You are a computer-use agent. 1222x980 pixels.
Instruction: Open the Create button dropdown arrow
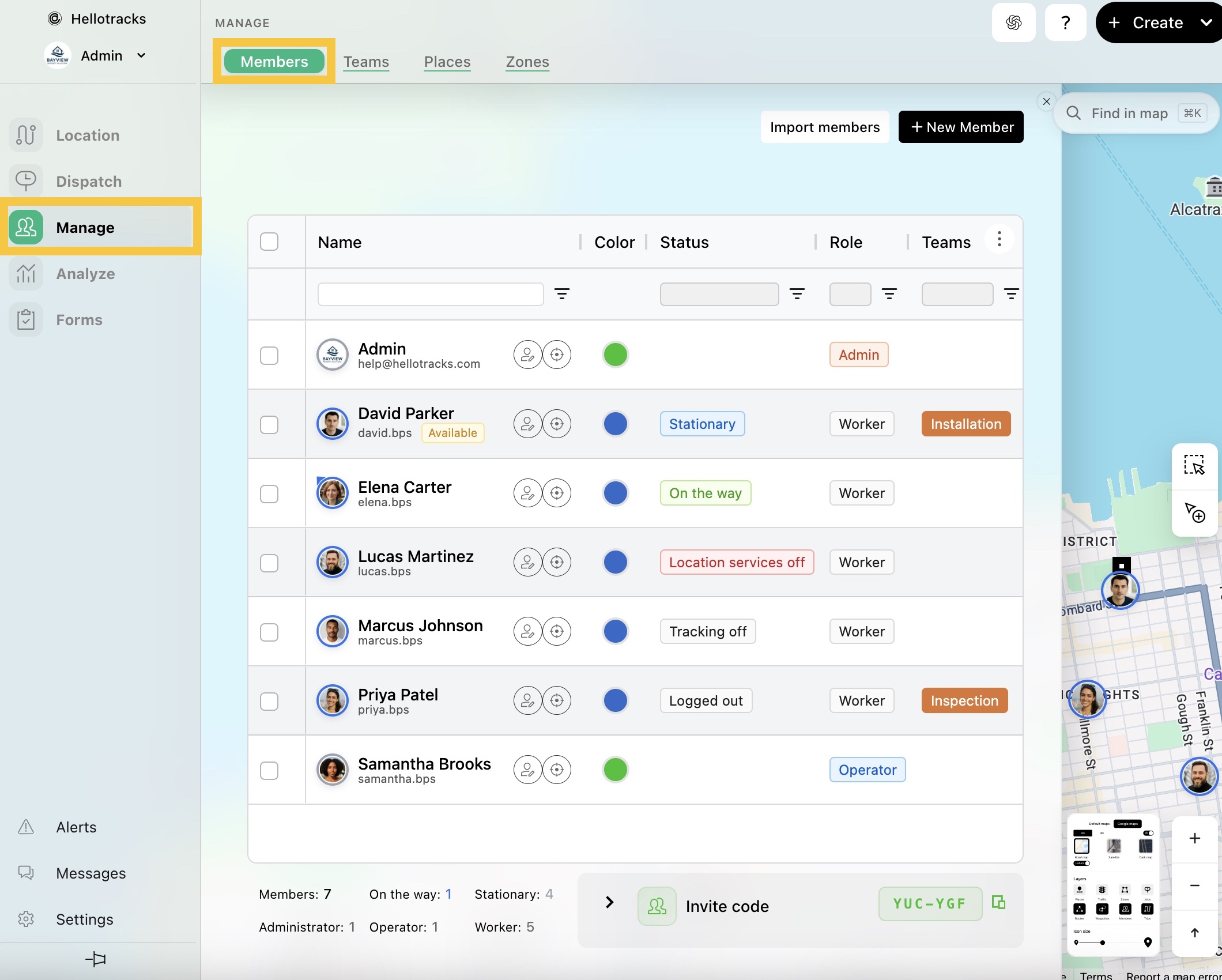(1206, 22)
